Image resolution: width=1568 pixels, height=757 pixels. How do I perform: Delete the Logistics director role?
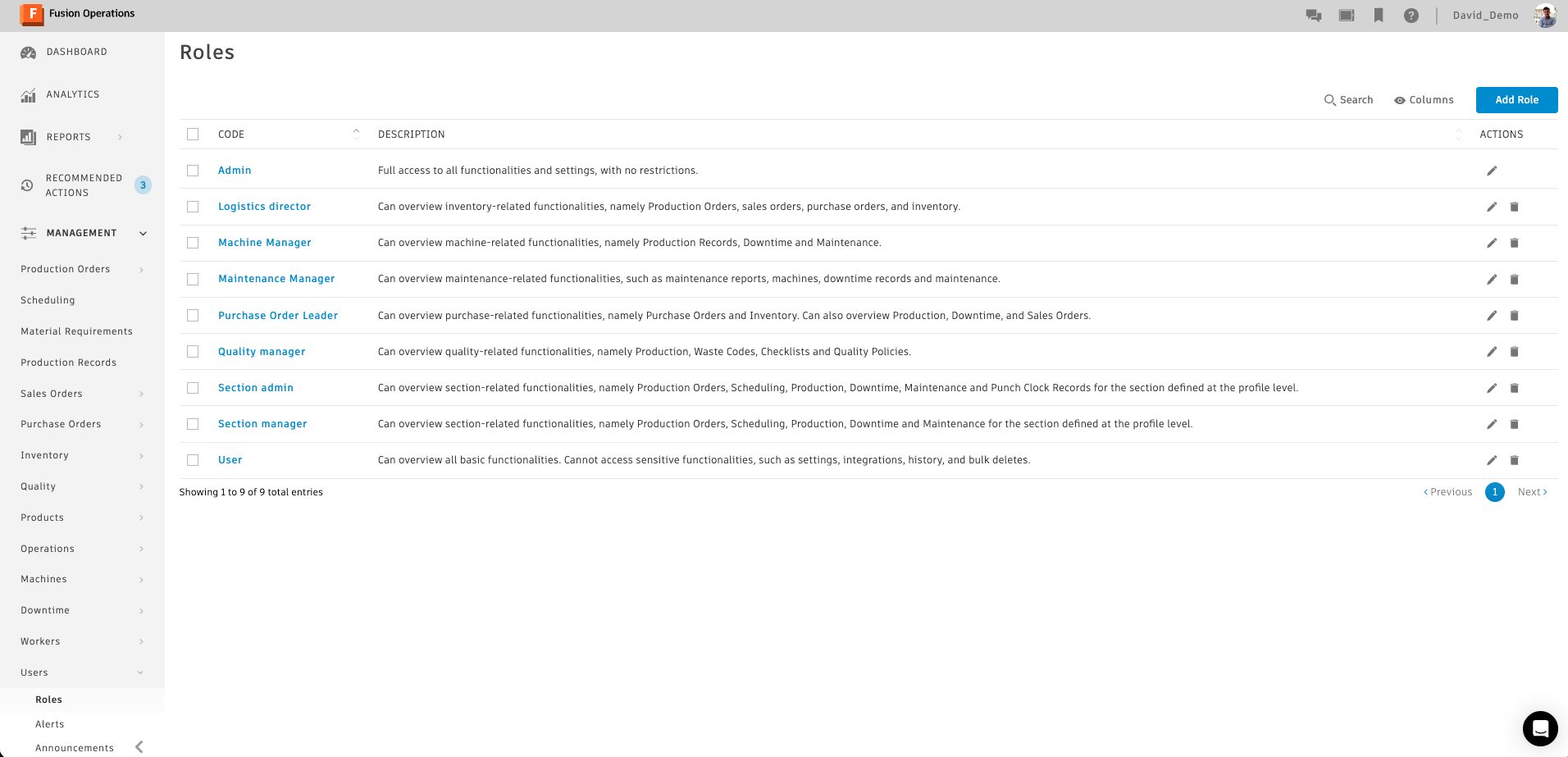pos(1514,207)
